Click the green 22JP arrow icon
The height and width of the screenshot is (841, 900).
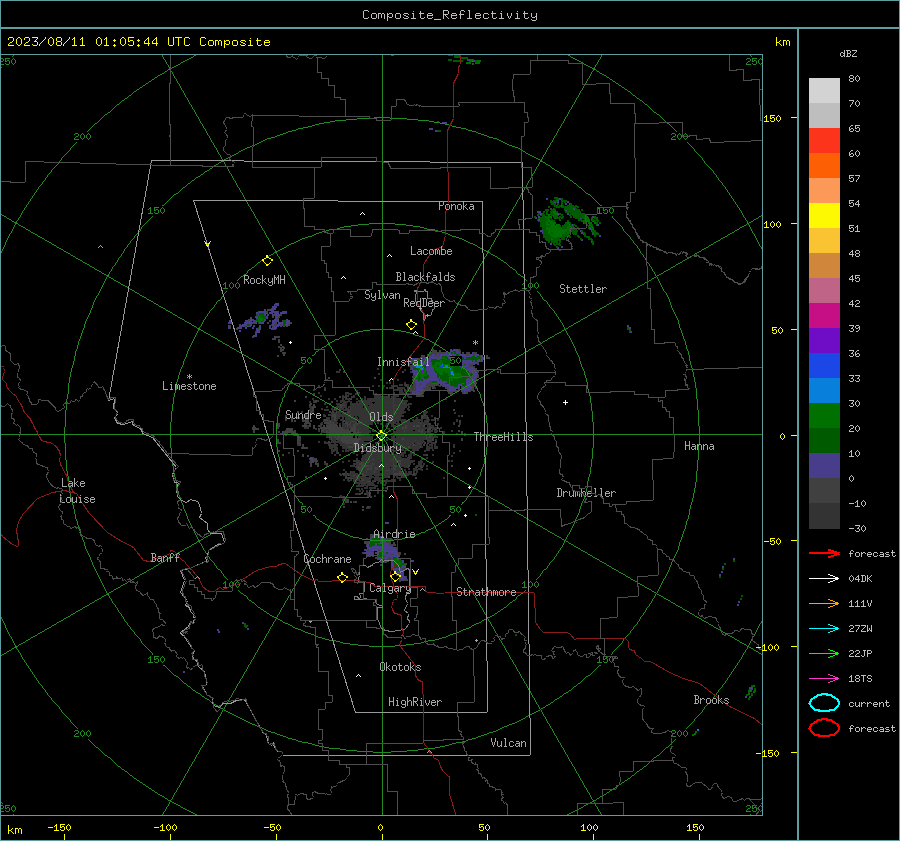824,653
